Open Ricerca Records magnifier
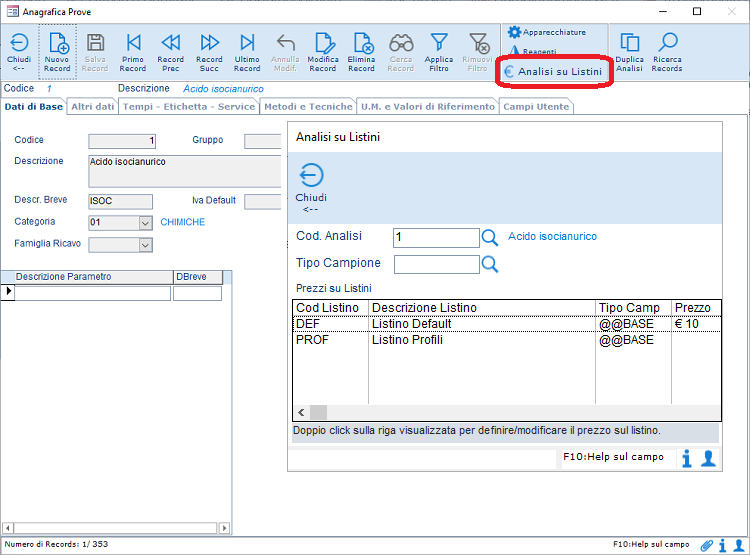 (667, 52)
